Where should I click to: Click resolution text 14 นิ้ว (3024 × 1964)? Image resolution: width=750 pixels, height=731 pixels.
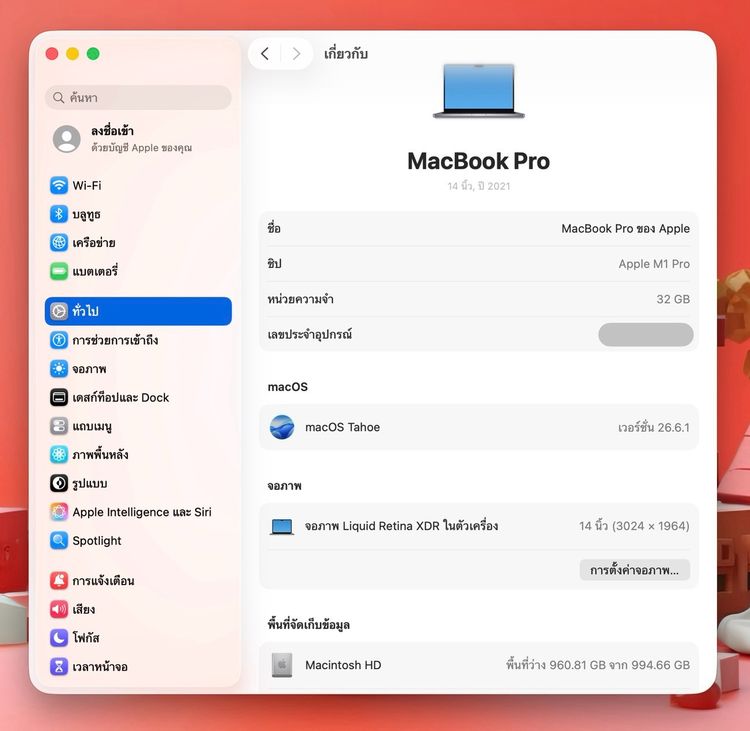click(x=634, y=526)
